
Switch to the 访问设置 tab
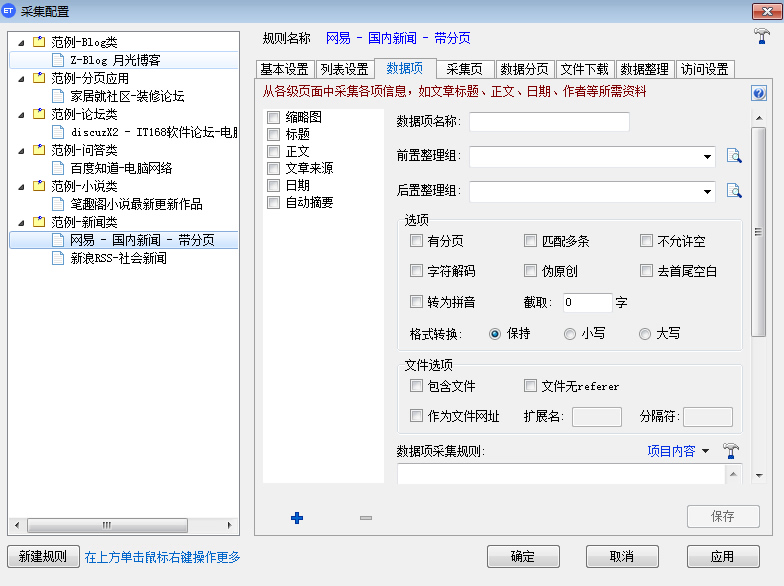[x=704, y=69]
